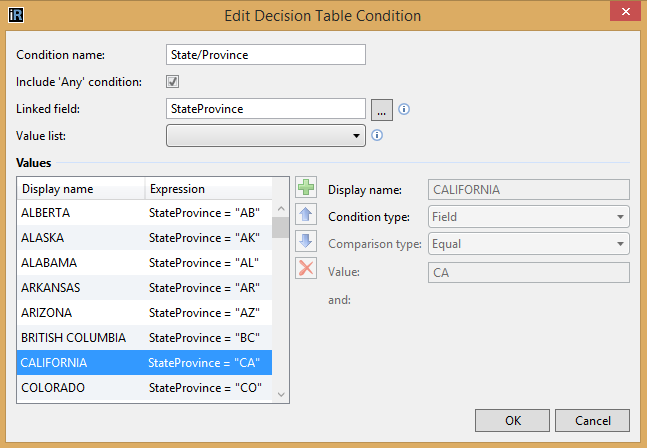This screenshot has height=448, width=647.
Task: Expand the Condition type dropdown
Action: pyautogui.click(x=528, y=216)
